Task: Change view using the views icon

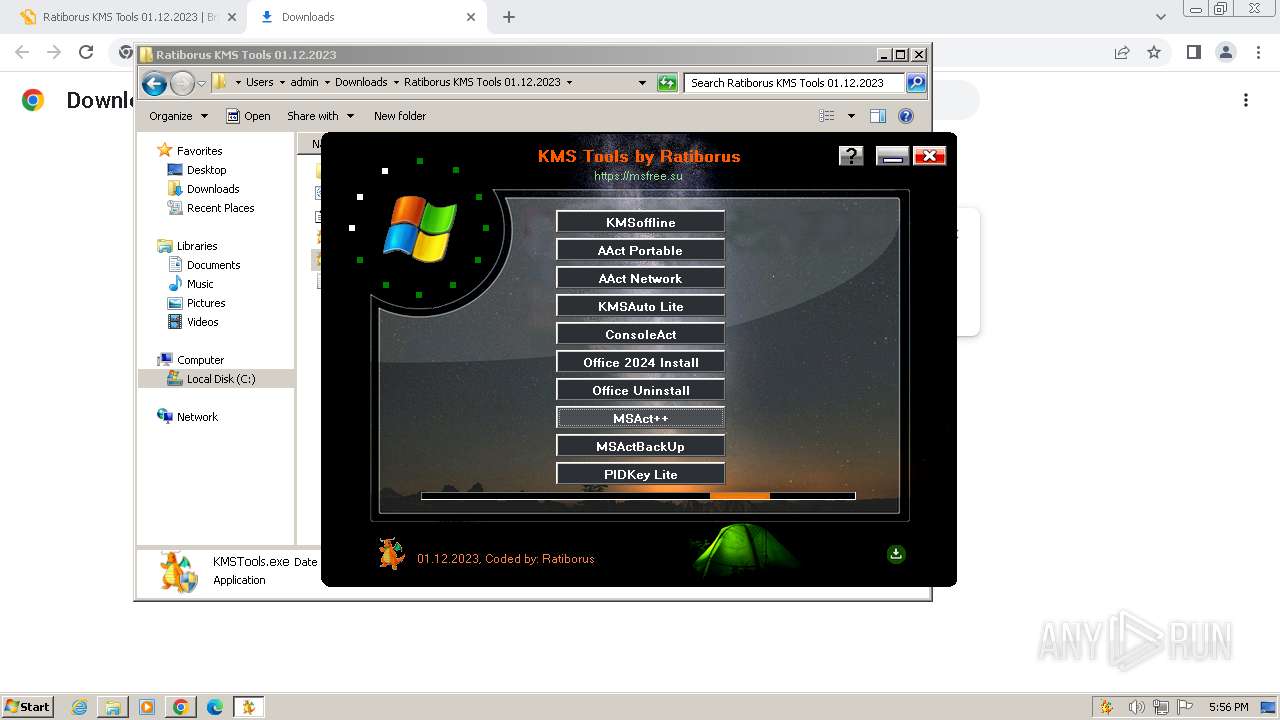Action: coord(827,116)
